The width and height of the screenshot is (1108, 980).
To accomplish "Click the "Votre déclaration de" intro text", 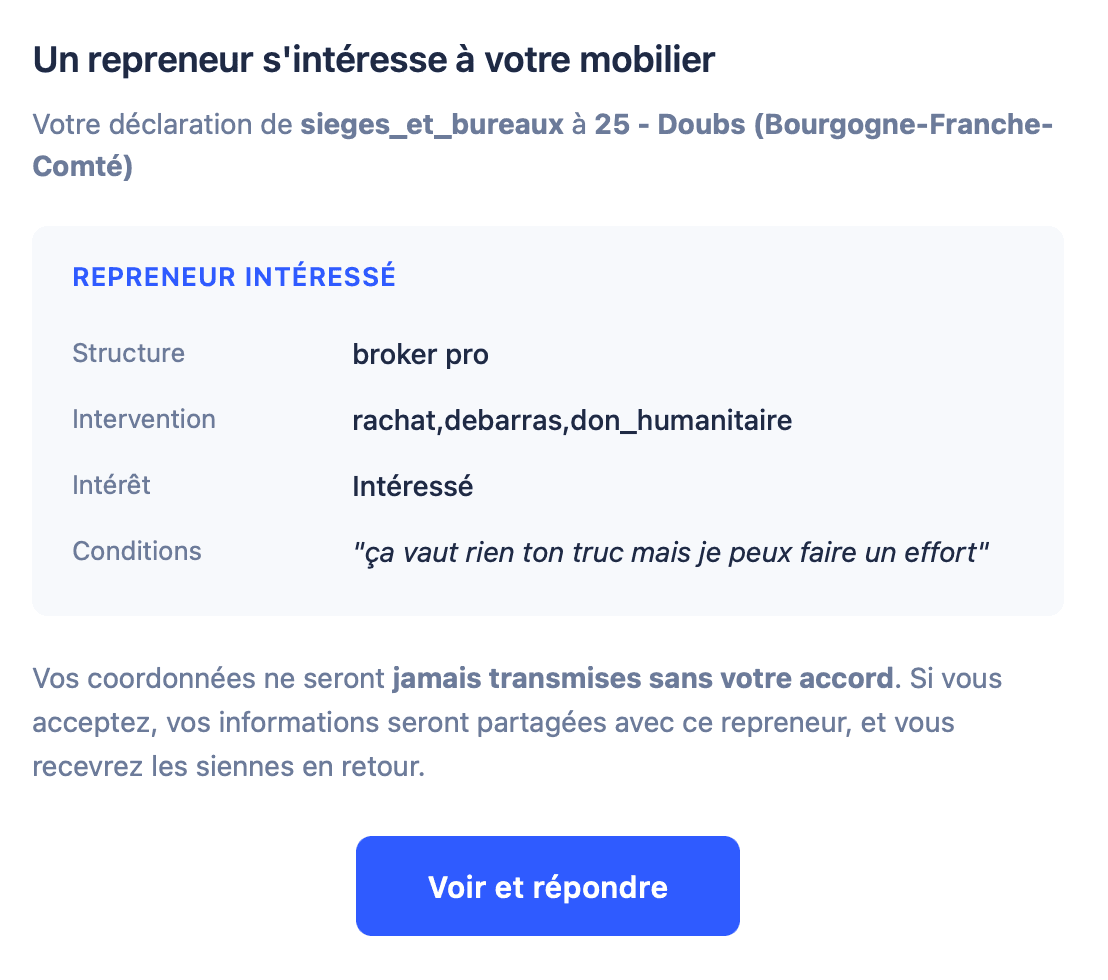I will 161,127.
